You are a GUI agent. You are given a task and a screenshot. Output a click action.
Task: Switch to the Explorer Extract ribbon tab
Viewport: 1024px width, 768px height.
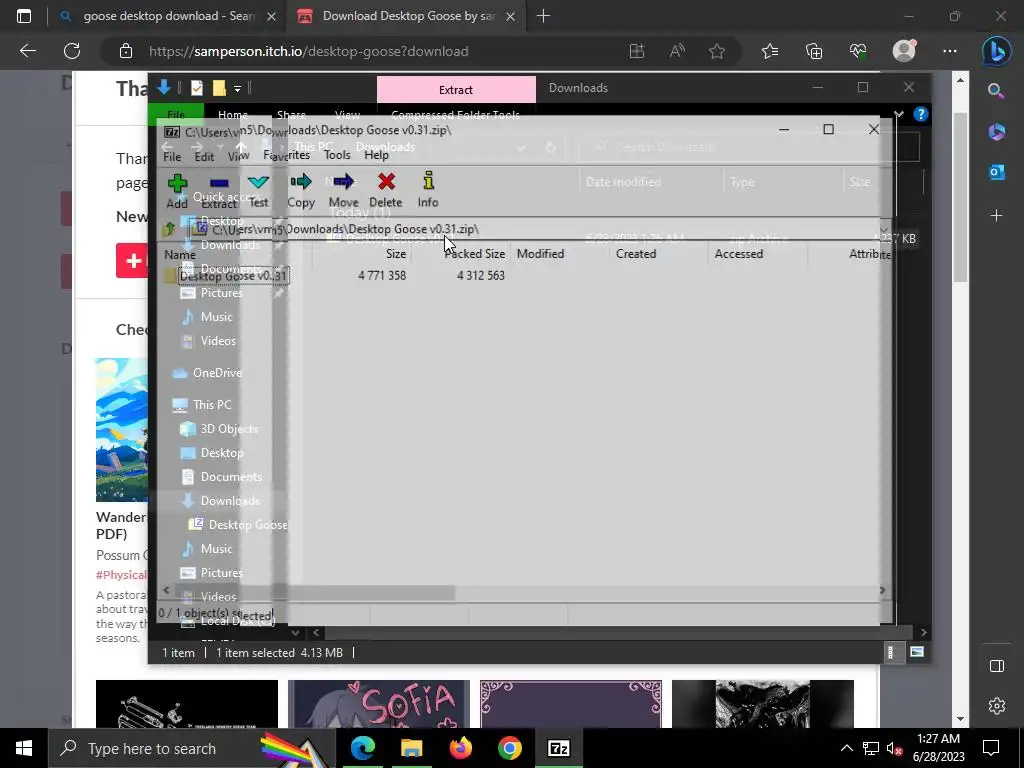(x=456, y=89)
